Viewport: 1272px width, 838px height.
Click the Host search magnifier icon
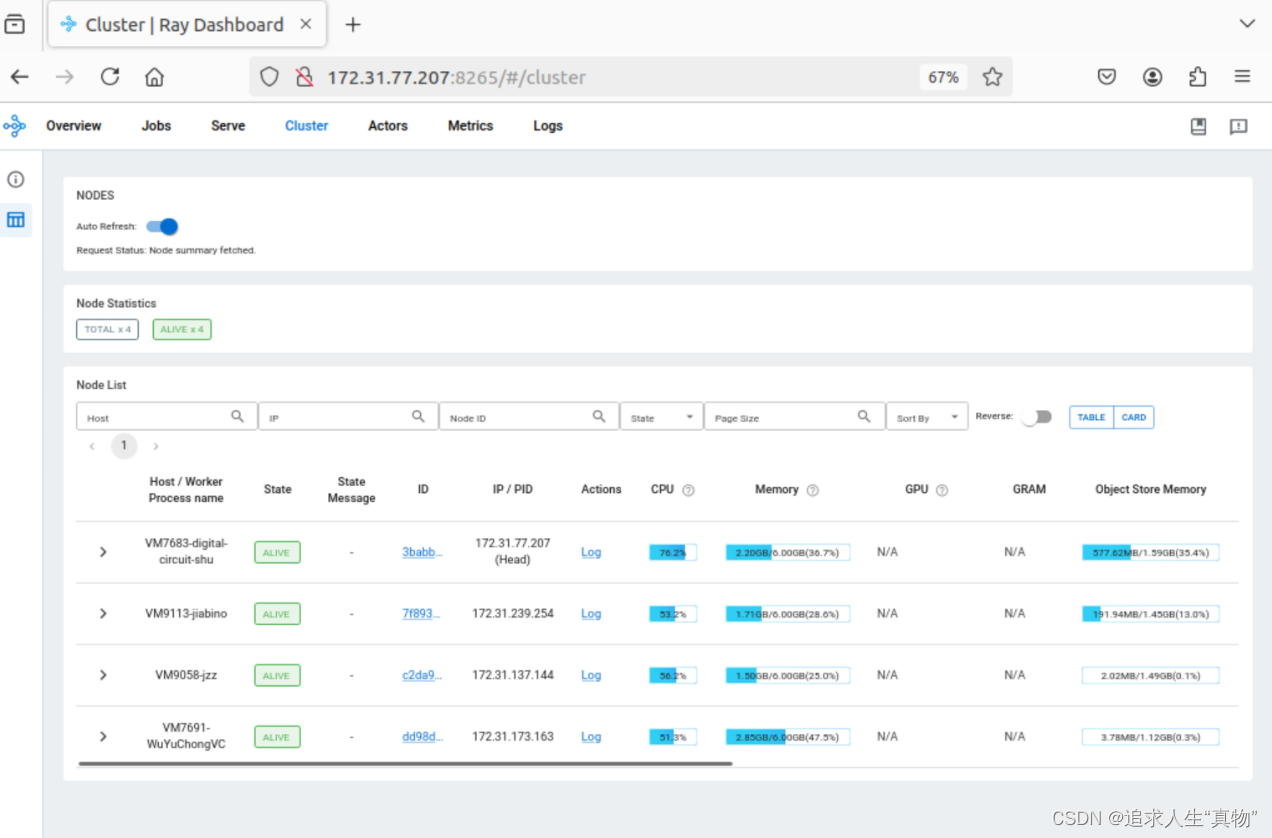pos(237,416)
